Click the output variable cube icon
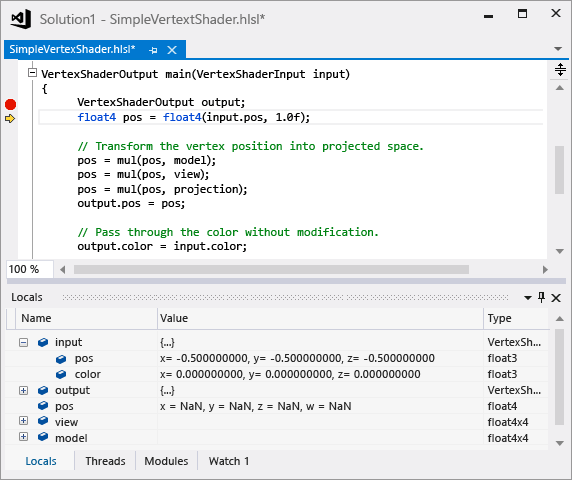572x480 pixels. (x=43, y=390)
